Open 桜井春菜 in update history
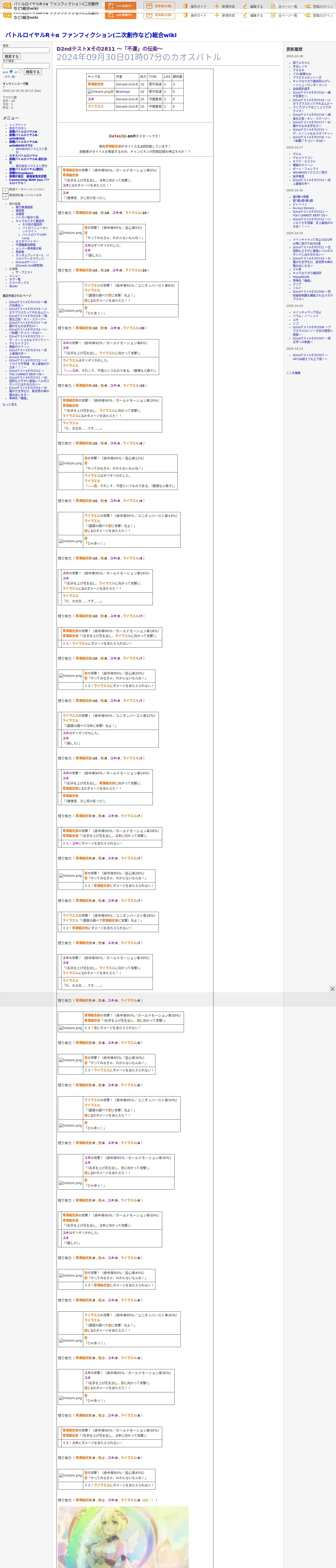 click(x=298, y=176)
